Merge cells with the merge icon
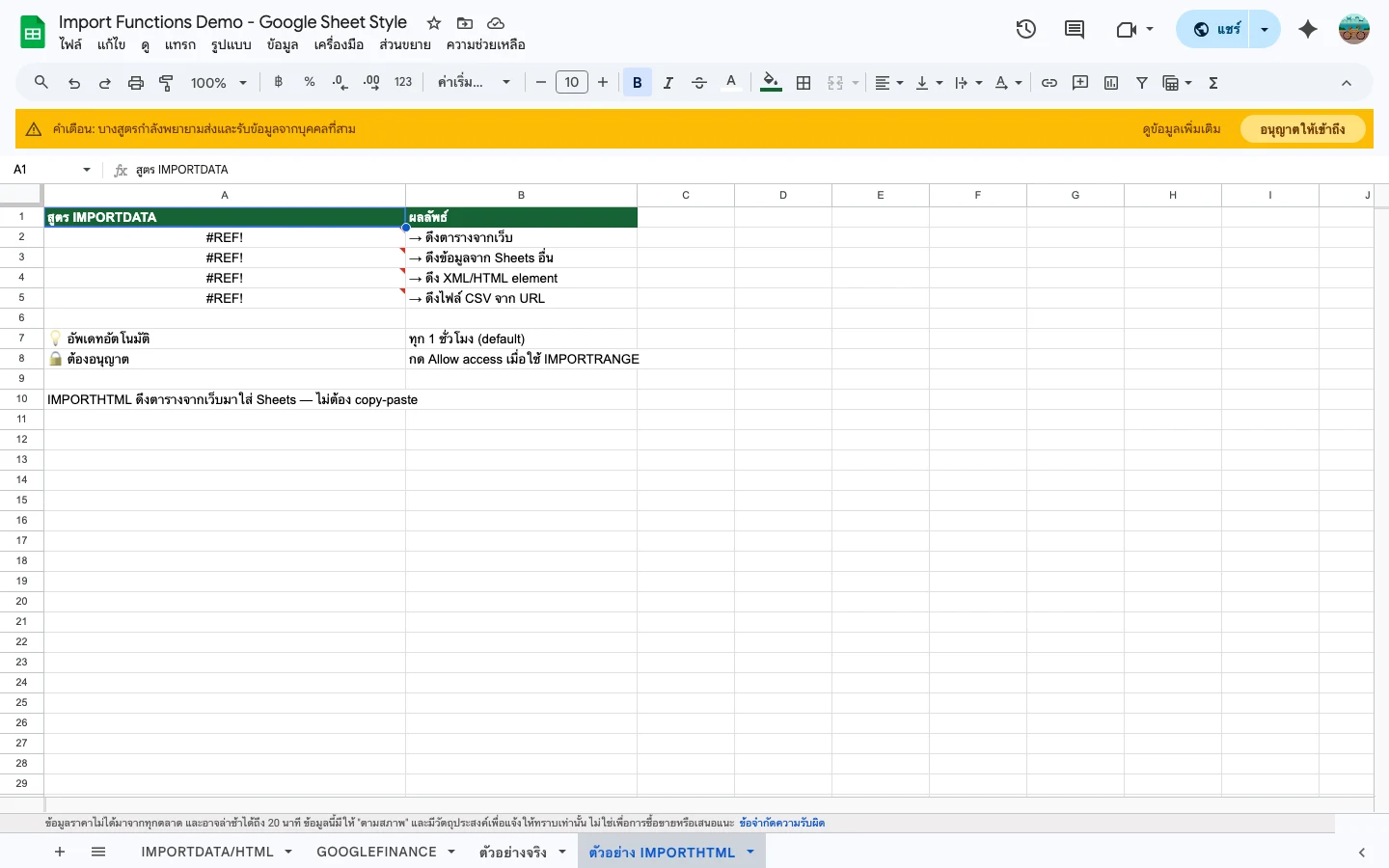This screenshot has height=868, width=1389. click(x=835, y=83)
